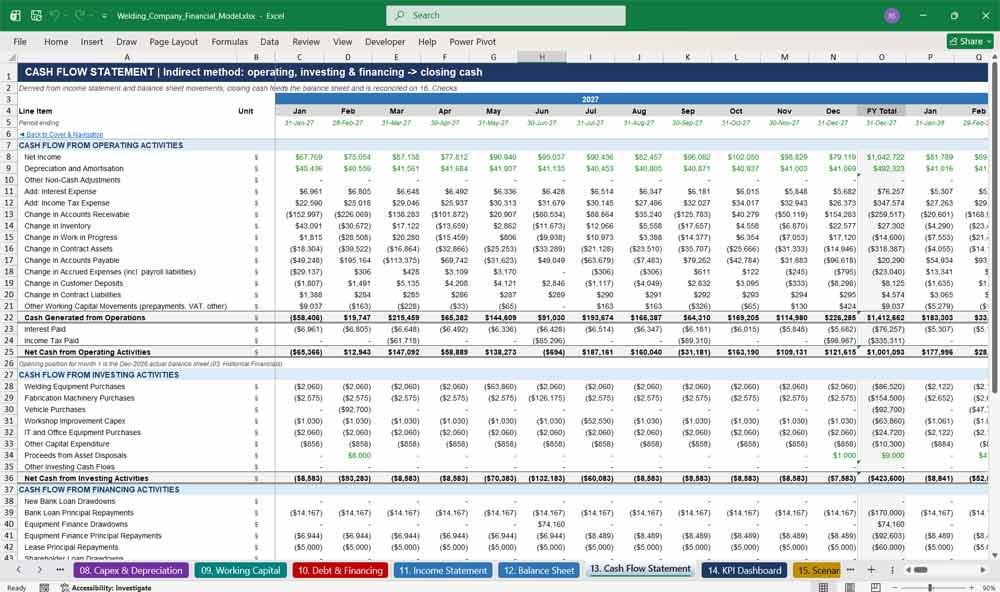1000x592 pixels.
Task: Go to 11. Income Statement sheet
Action: pyautogui.click(x=443, y=570)
